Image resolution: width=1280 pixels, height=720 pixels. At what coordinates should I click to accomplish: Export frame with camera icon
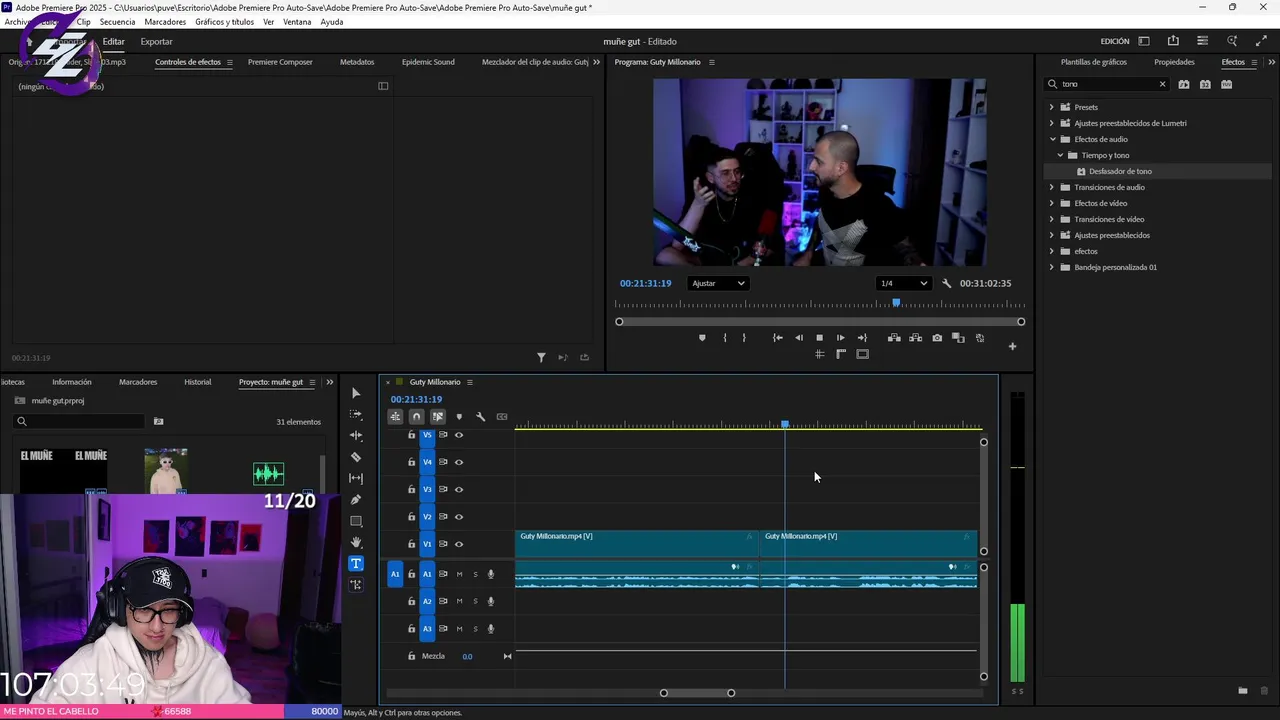click(937, 338)
